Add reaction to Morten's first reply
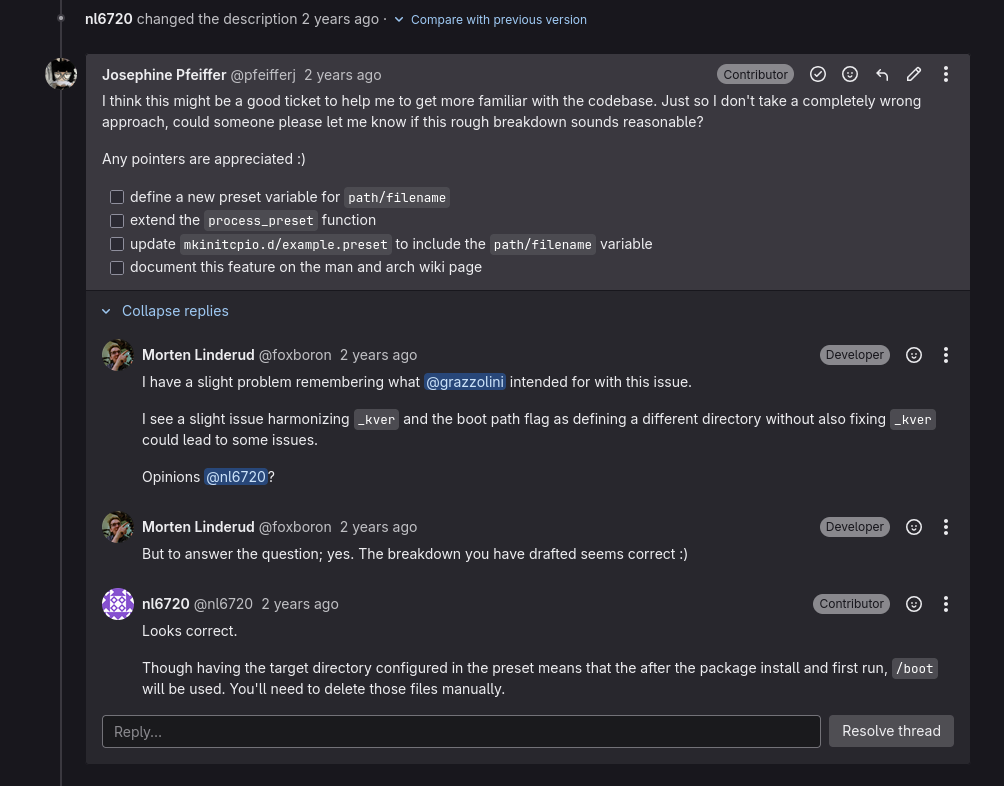This screenshot has height=786, width=1004. (x=914, y=355)
